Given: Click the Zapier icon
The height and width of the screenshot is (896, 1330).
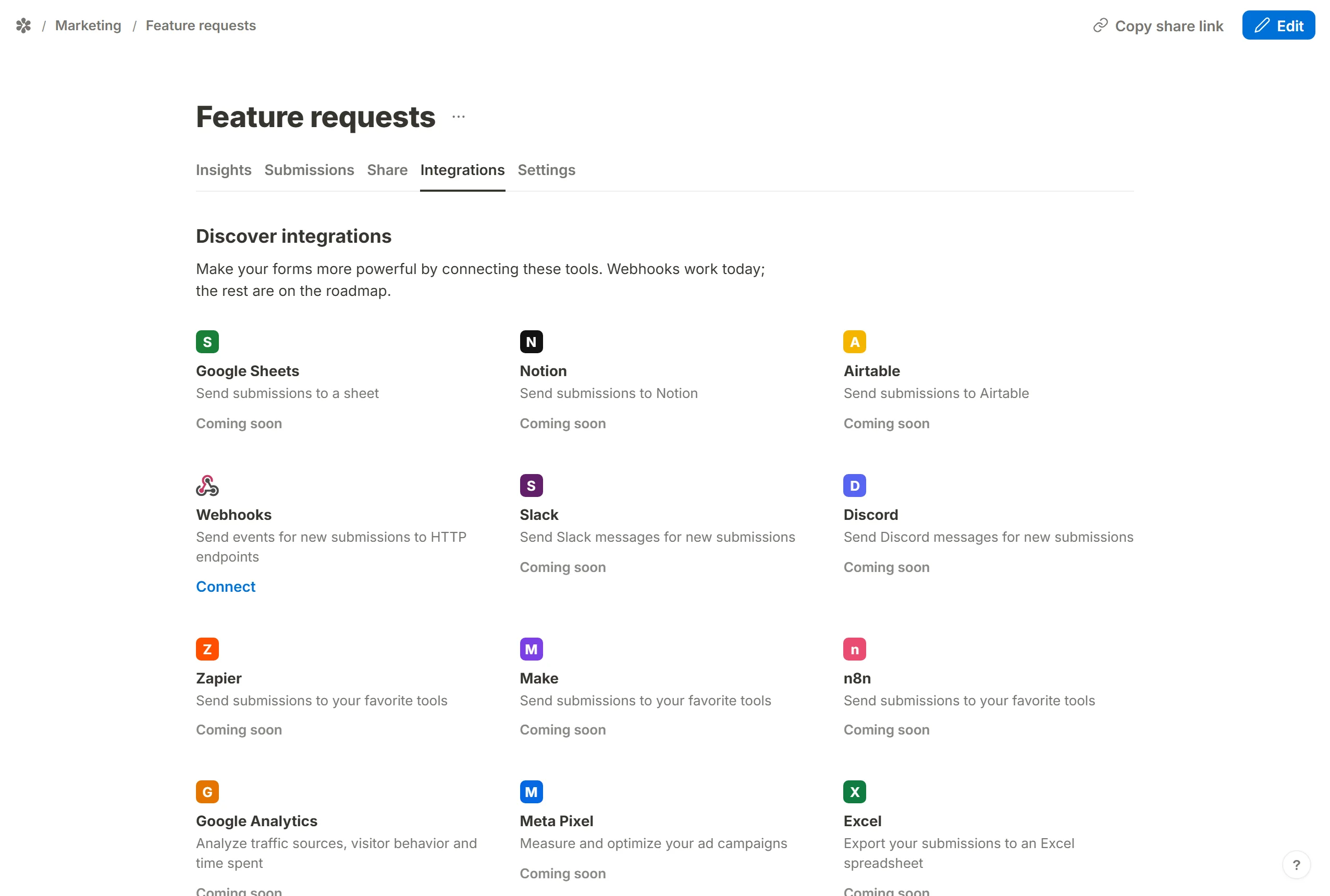Looking at the screenshot, I should (x=207, y=649).
